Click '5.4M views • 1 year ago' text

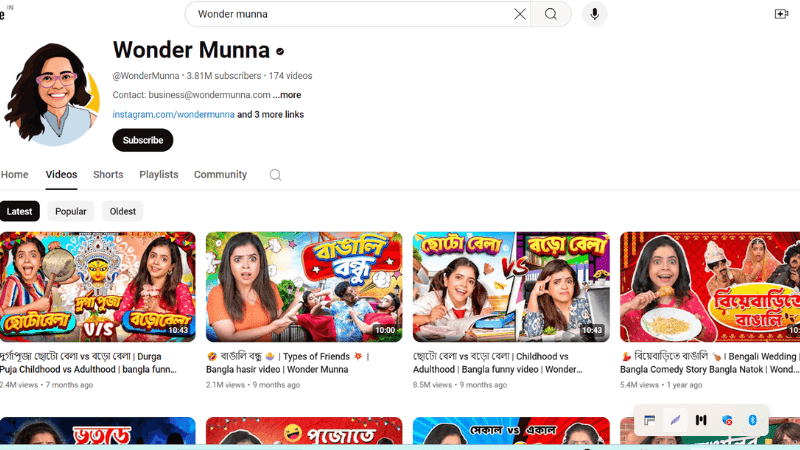(661, 385)
